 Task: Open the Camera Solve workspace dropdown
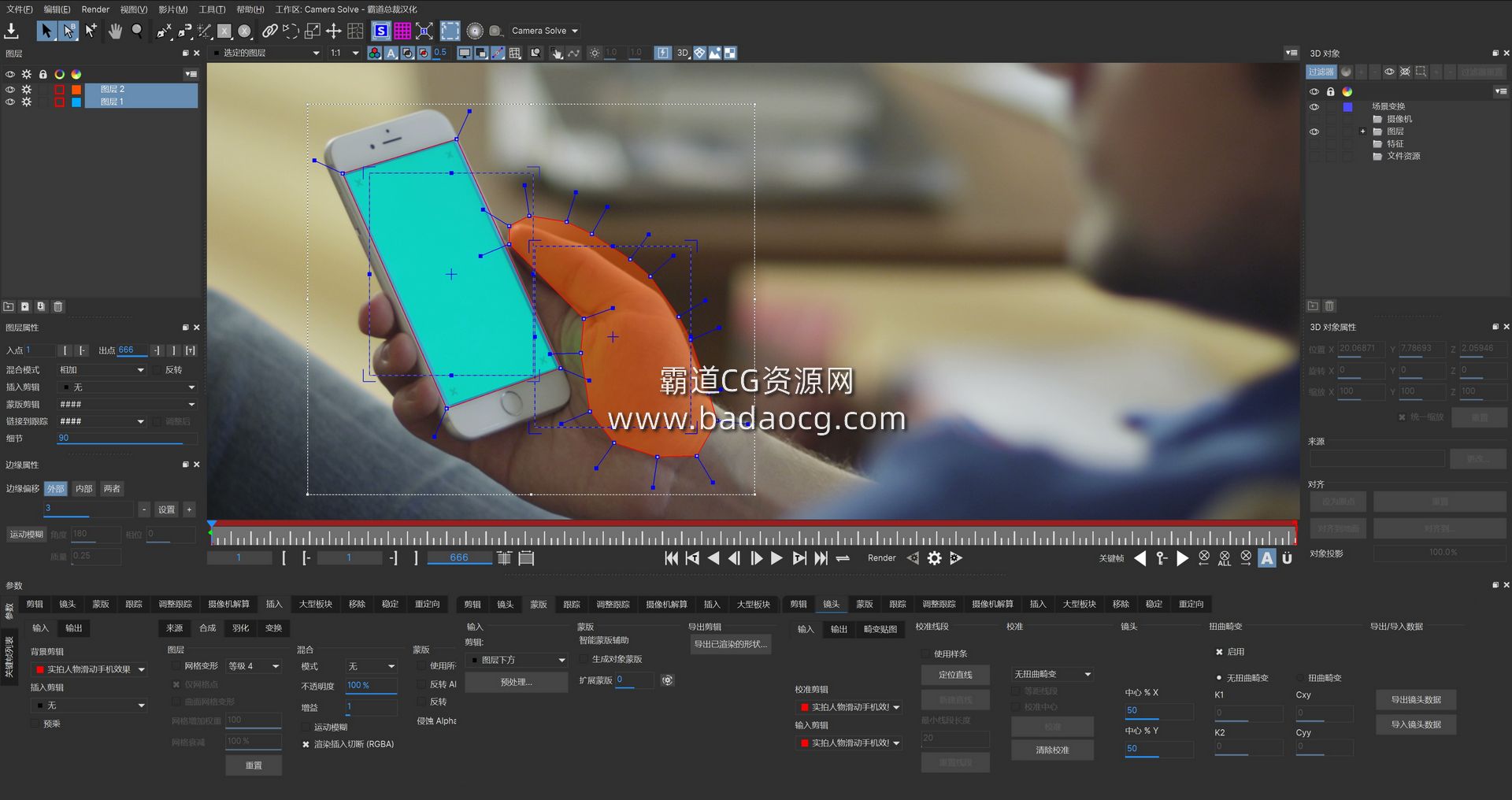[545, 31]
